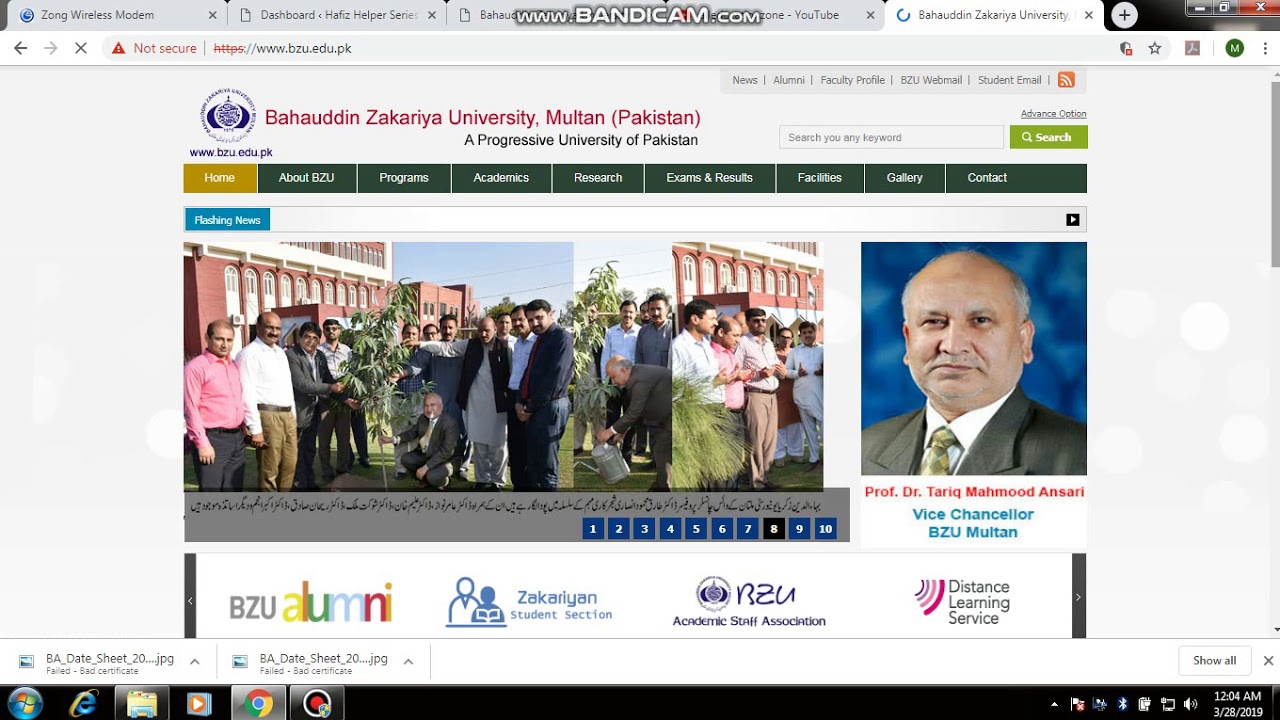This screenshot has width=1280, height=720.
Task: Click Show all downloads button
Action: 1215,660
